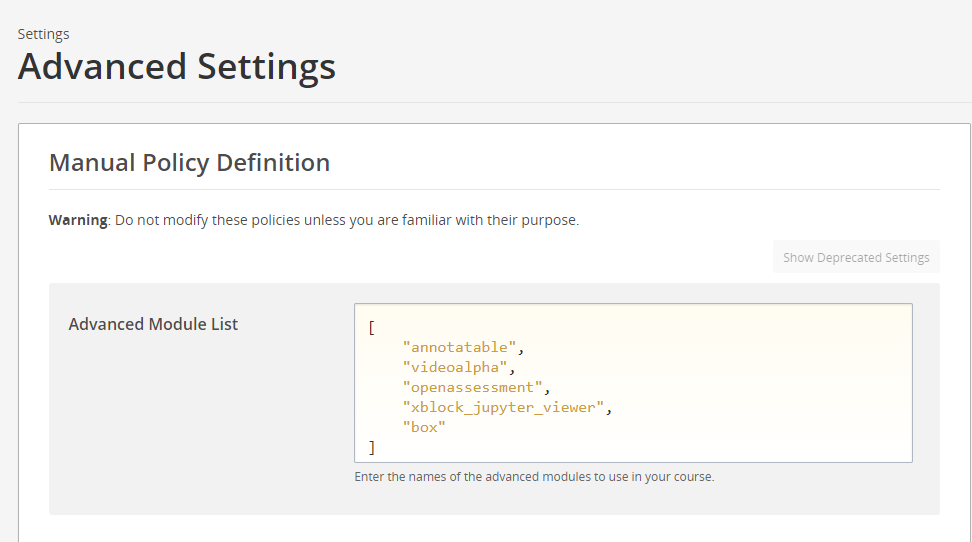Place cursor on the "annotatable" entry
Screen dimensions: 972x542
pos(459,347)
